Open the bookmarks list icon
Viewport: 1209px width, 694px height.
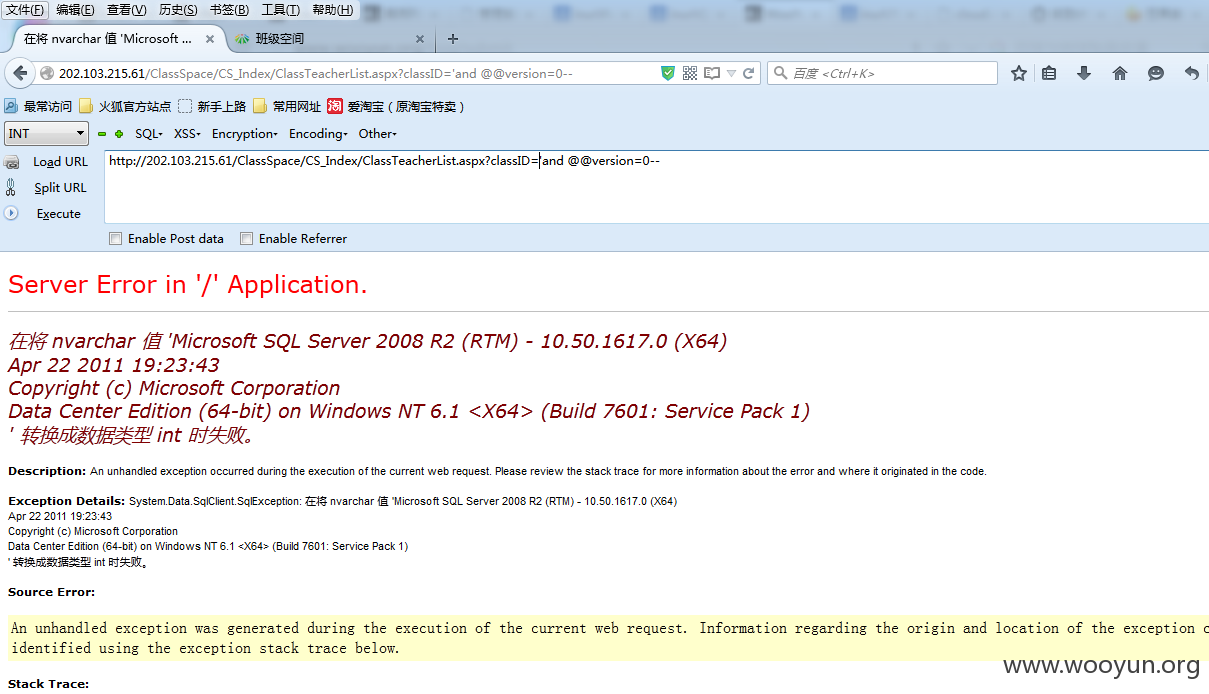coord(1049,73)
